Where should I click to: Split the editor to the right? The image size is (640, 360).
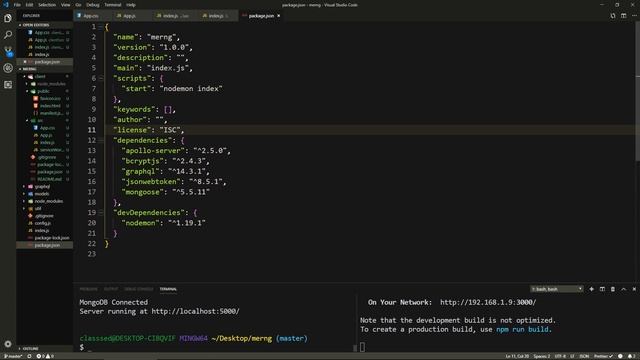pyautogui.click(x=623, y=16)
